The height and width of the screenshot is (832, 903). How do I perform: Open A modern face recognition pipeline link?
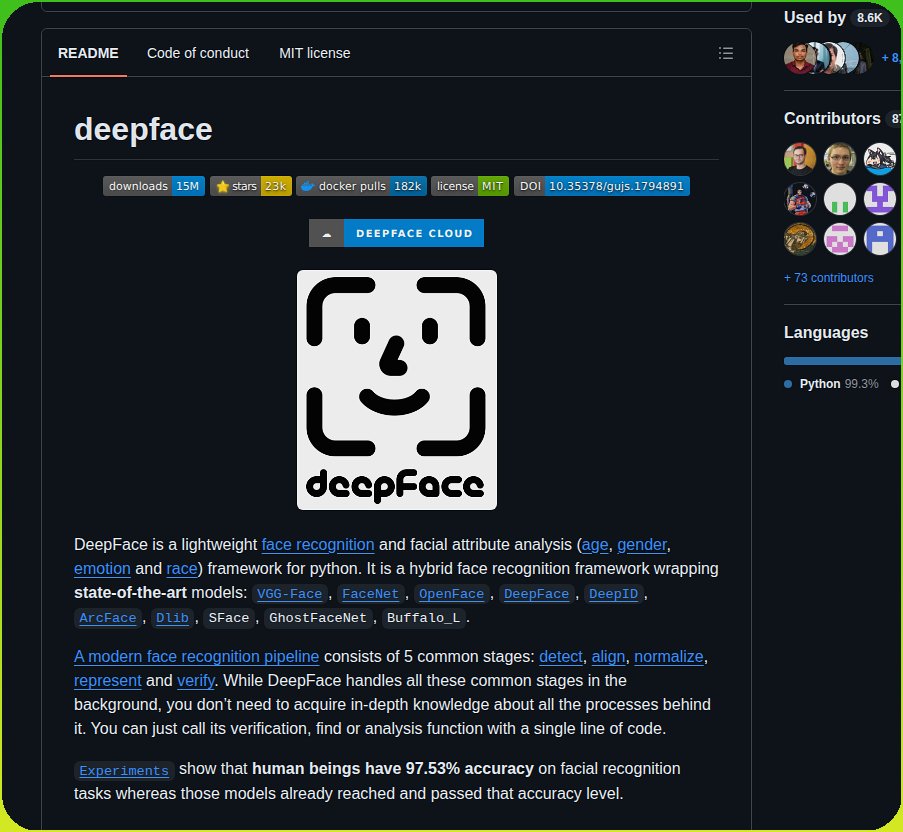[196, 656]
